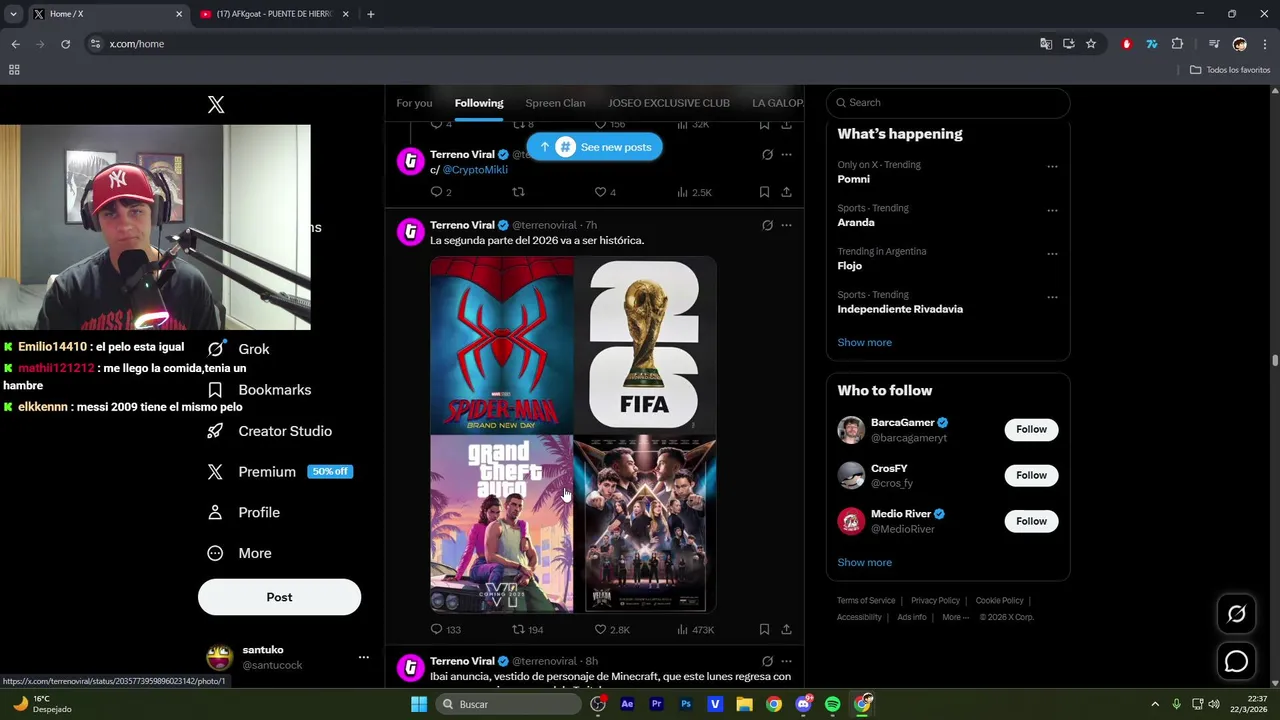Screen dimensions: 1280x720
Task: View analytics showing 473K views
Action: pos(695,630)
